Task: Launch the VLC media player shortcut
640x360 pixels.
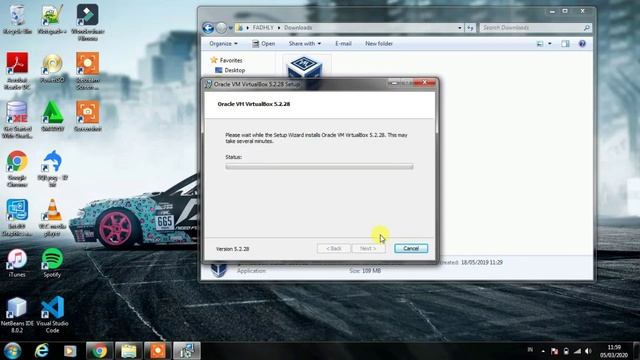Action: coord(52,217)
